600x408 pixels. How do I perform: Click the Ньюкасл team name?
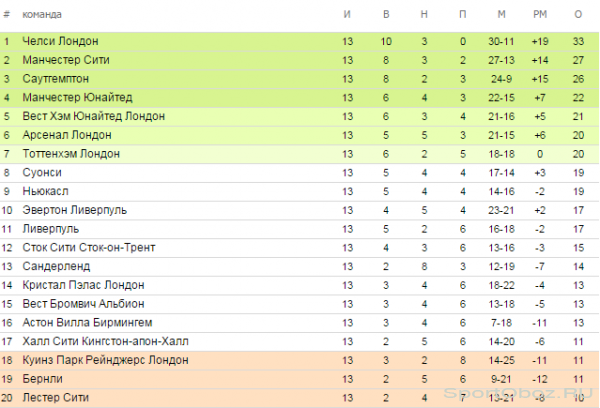click(x=45, y=191)
